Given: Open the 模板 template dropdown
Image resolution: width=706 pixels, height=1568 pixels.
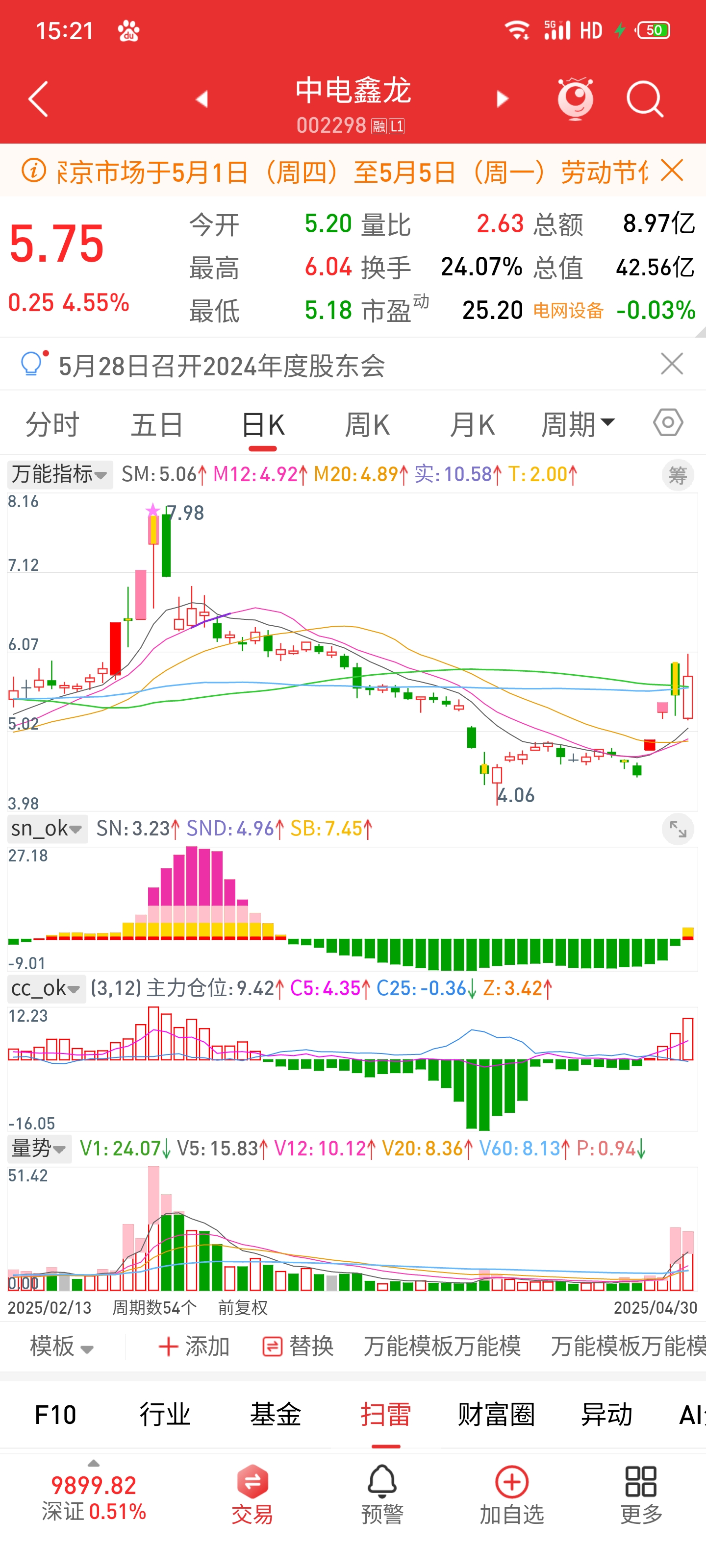Looking at the screenshot, I should 62,1347.
